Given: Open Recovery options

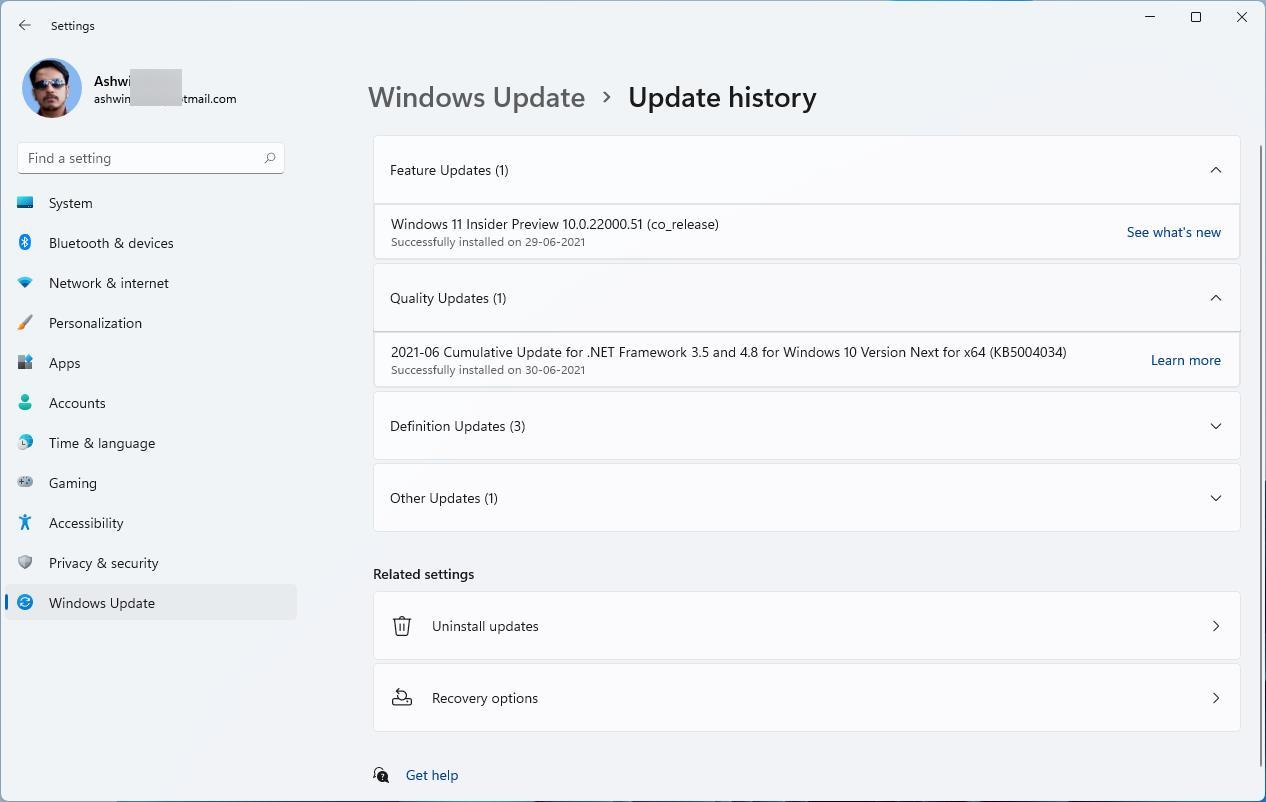Looking at the screenshot, I should click(x=806, y=698).
